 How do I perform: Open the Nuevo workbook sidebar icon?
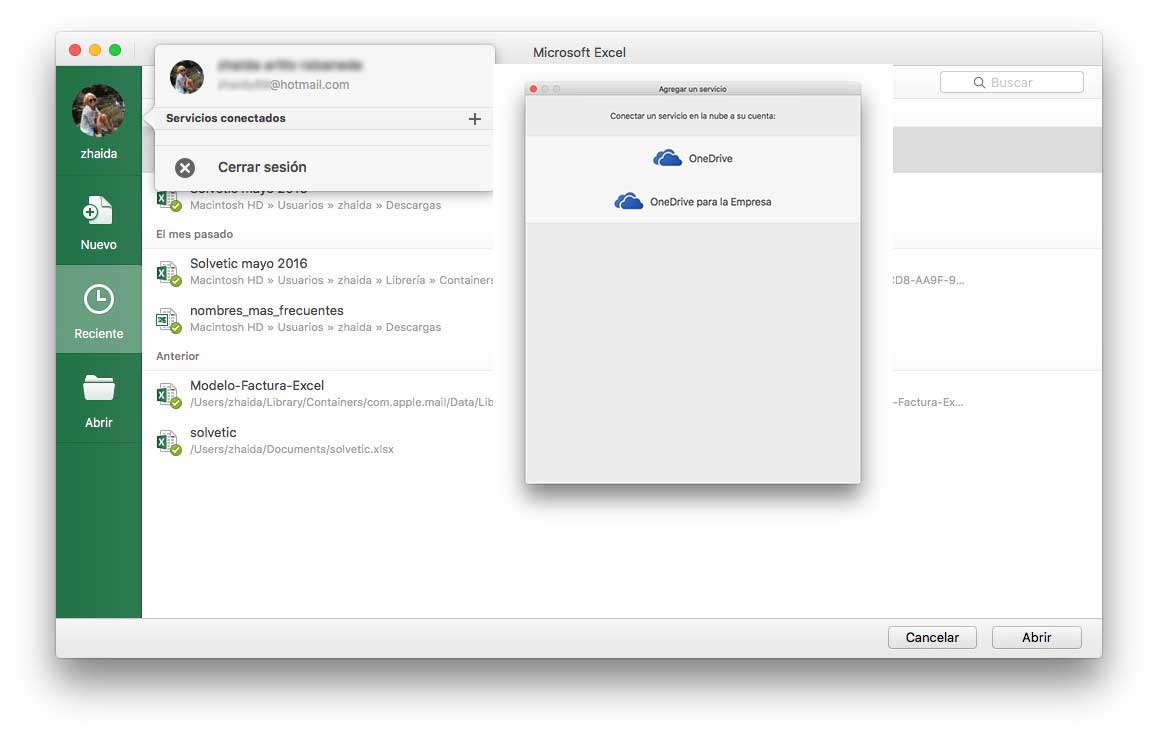97,211
